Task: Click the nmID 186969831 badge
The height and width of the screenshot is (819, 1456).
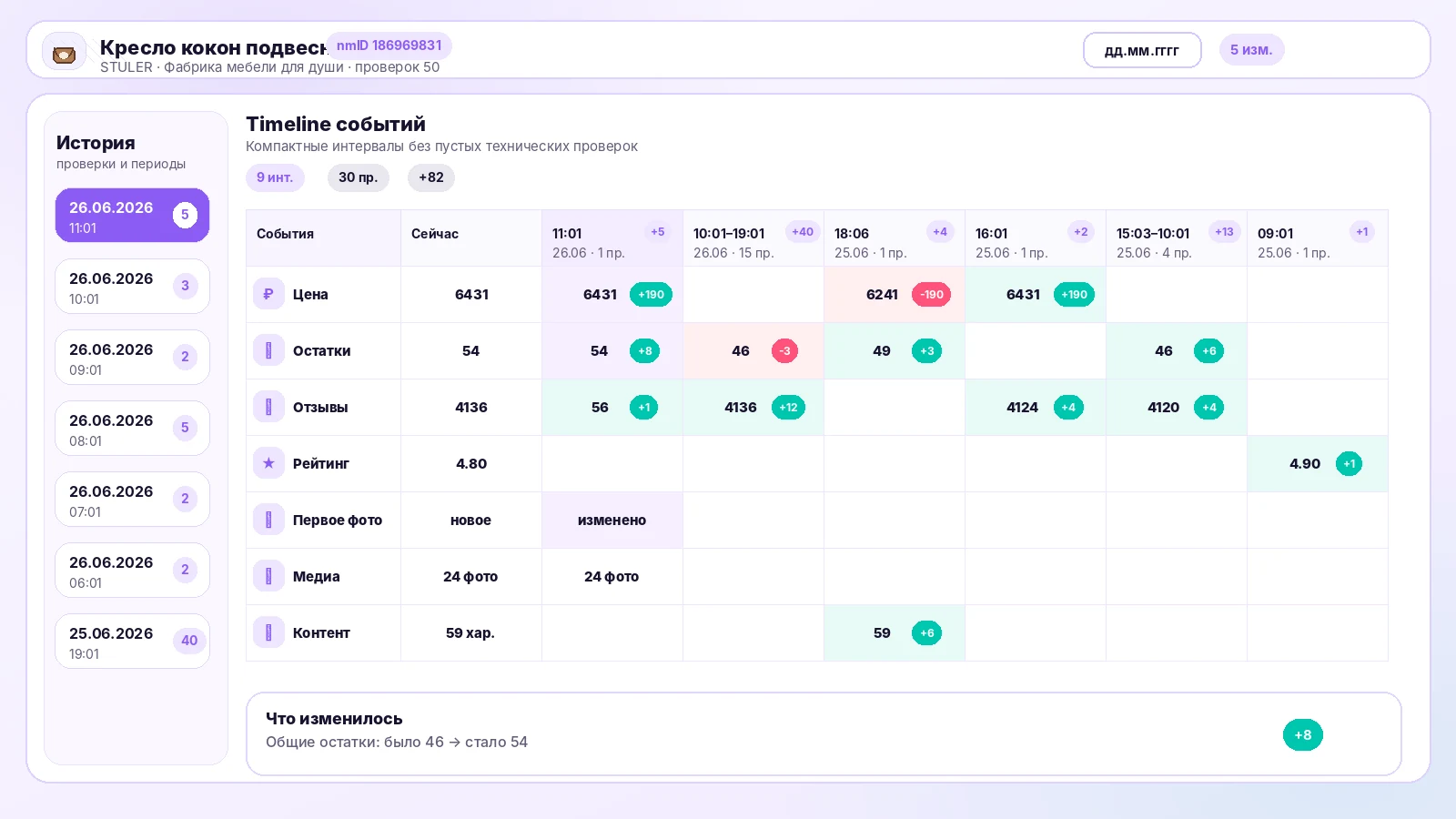Action: (389, 45)
